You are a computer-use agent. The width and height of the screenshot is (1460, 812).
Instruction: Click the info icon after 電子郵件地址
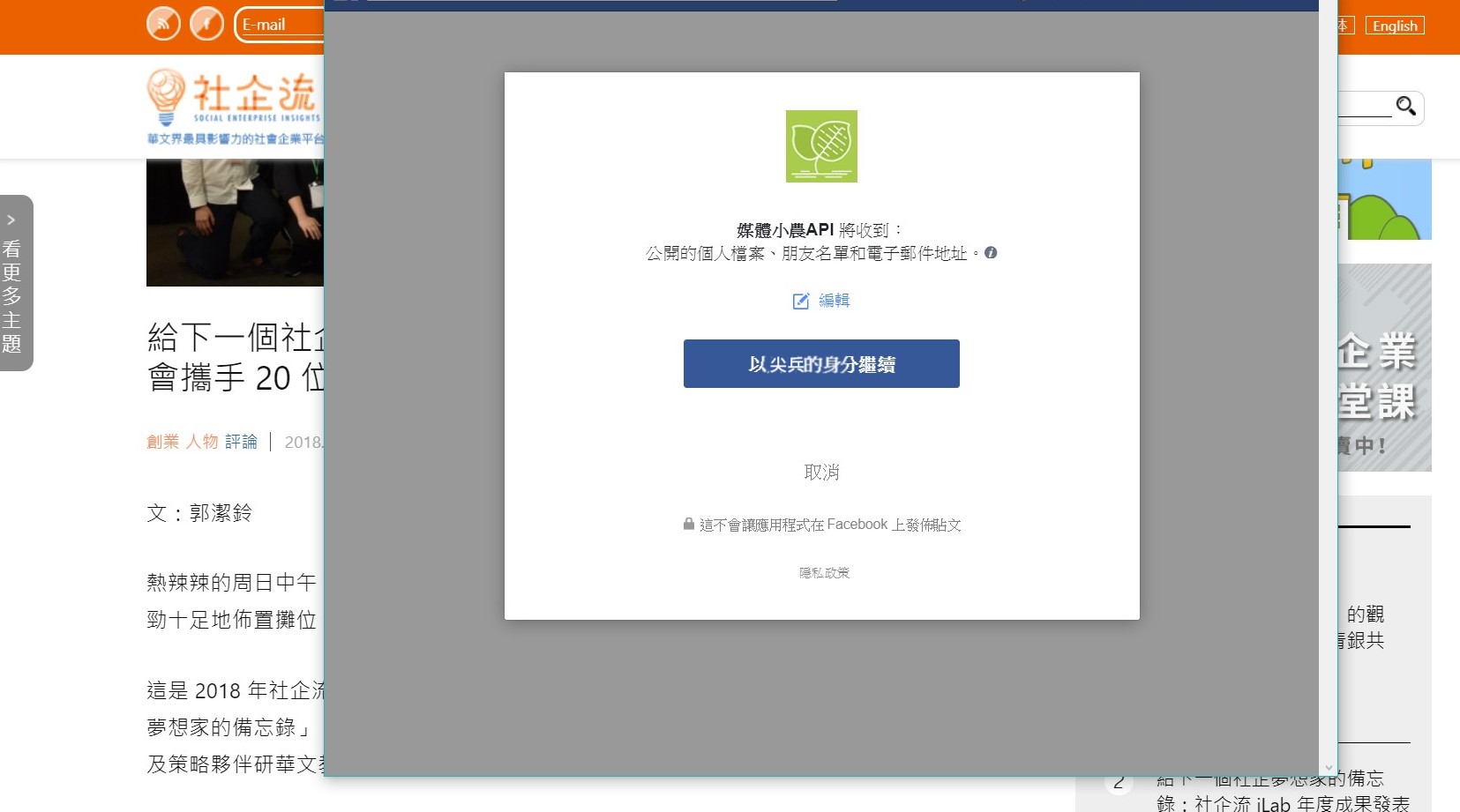(991, 252)
